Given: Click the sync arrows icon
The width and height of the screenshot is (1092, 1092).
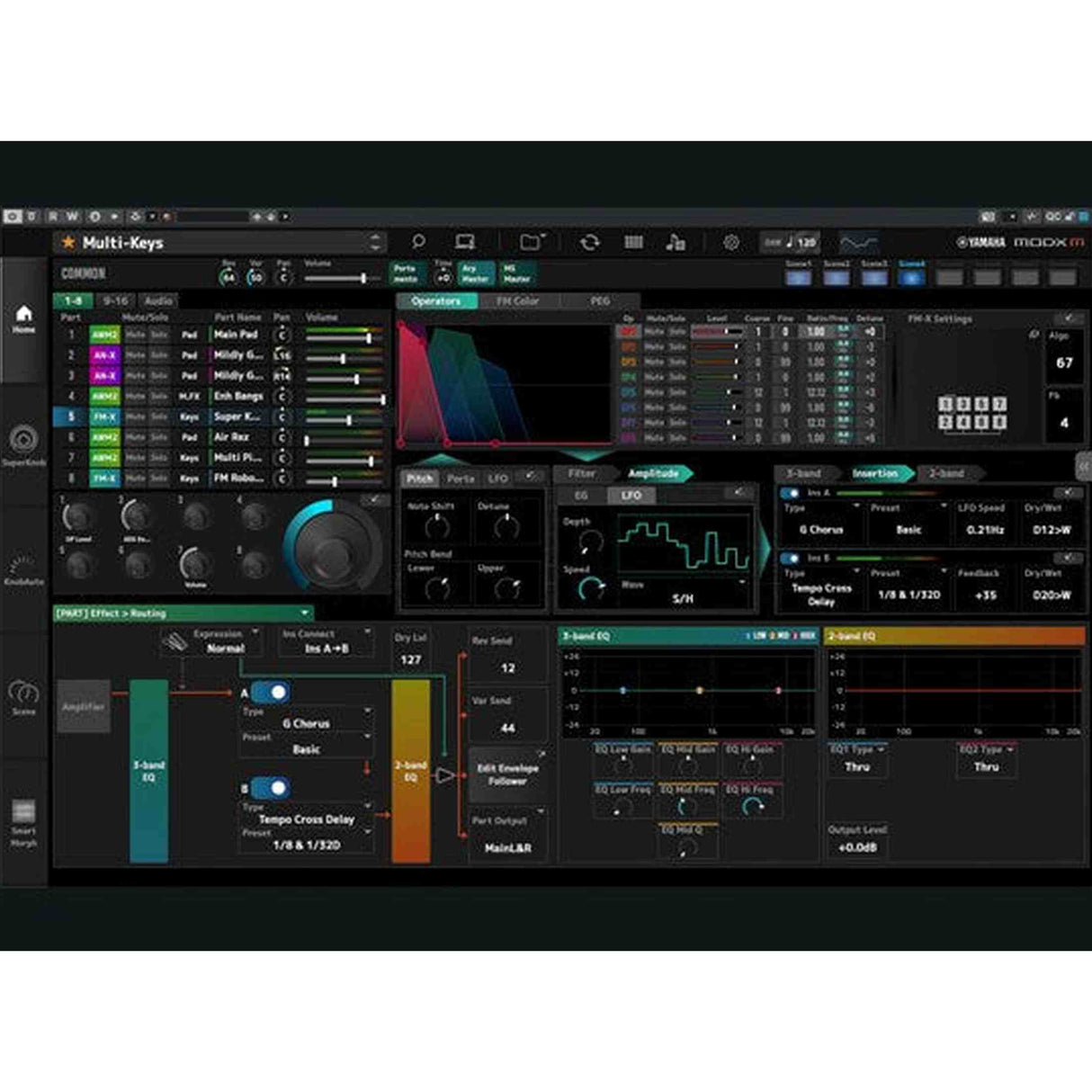Looking at the screenshot, I should coord(589,242).
